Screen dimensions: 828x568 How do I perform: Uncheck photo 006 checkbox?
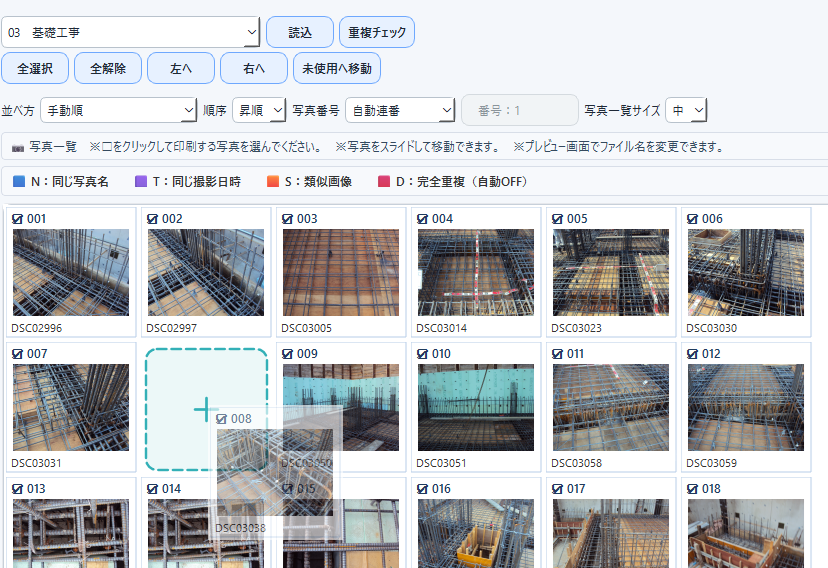pyautogui.click(x=692, y=219)
